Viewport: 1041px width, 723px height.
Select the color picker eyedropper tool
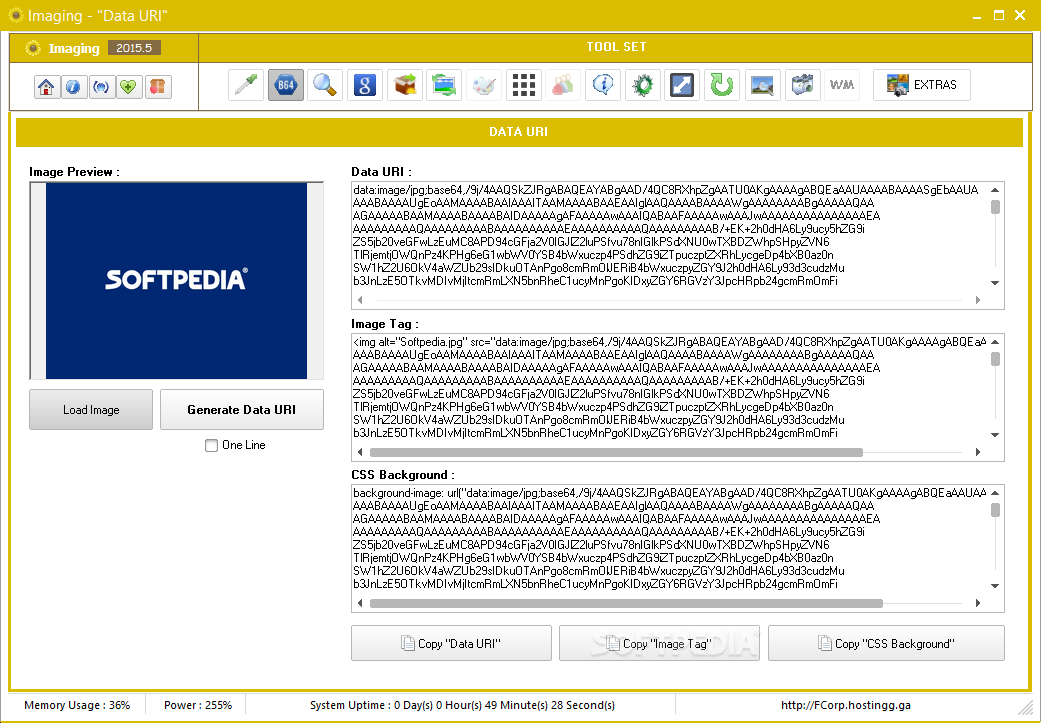(x=246, y=85)
